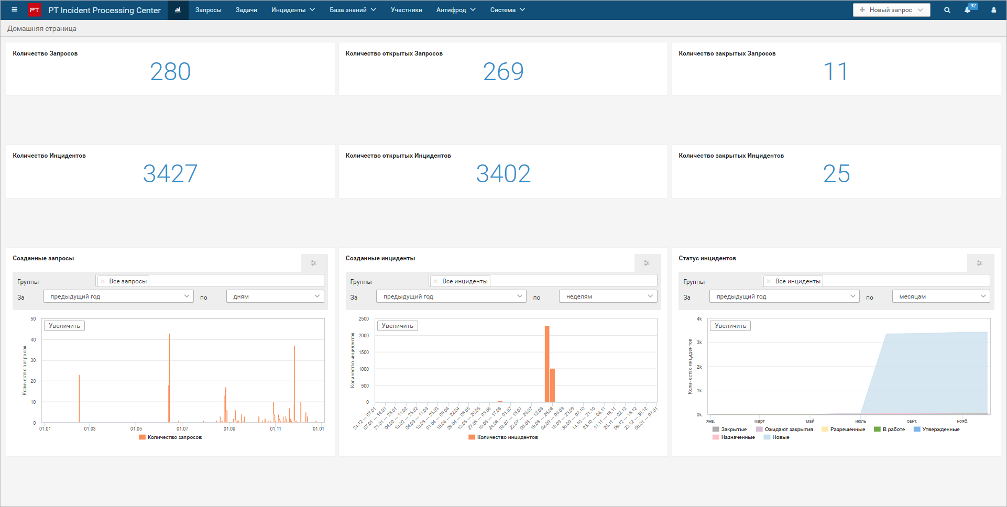Open the search magnifier icon
This screenshot has width=1007, height=507.
(947, 10)
